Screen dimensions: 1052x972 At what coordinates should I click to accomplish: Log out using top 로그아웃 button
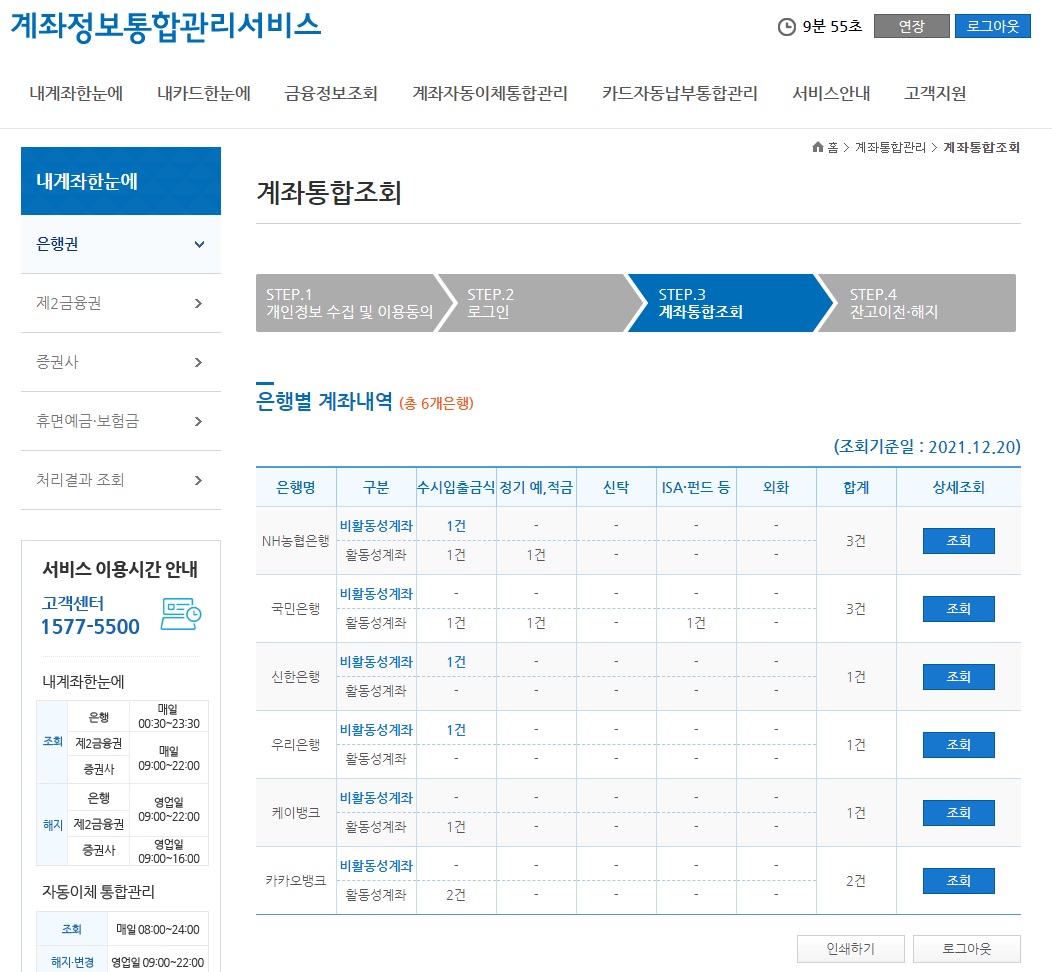pyautogui.click(x=992, y=26)
